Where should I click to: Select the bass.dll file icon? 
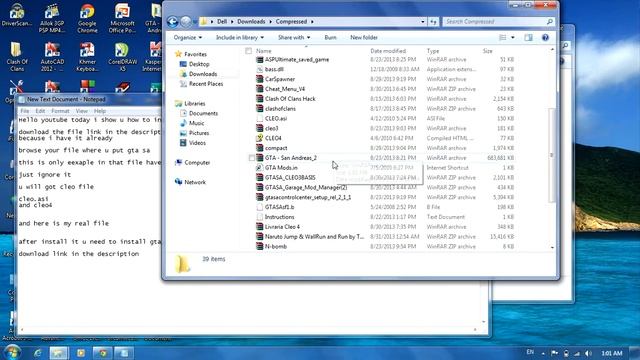coord(259,69)
